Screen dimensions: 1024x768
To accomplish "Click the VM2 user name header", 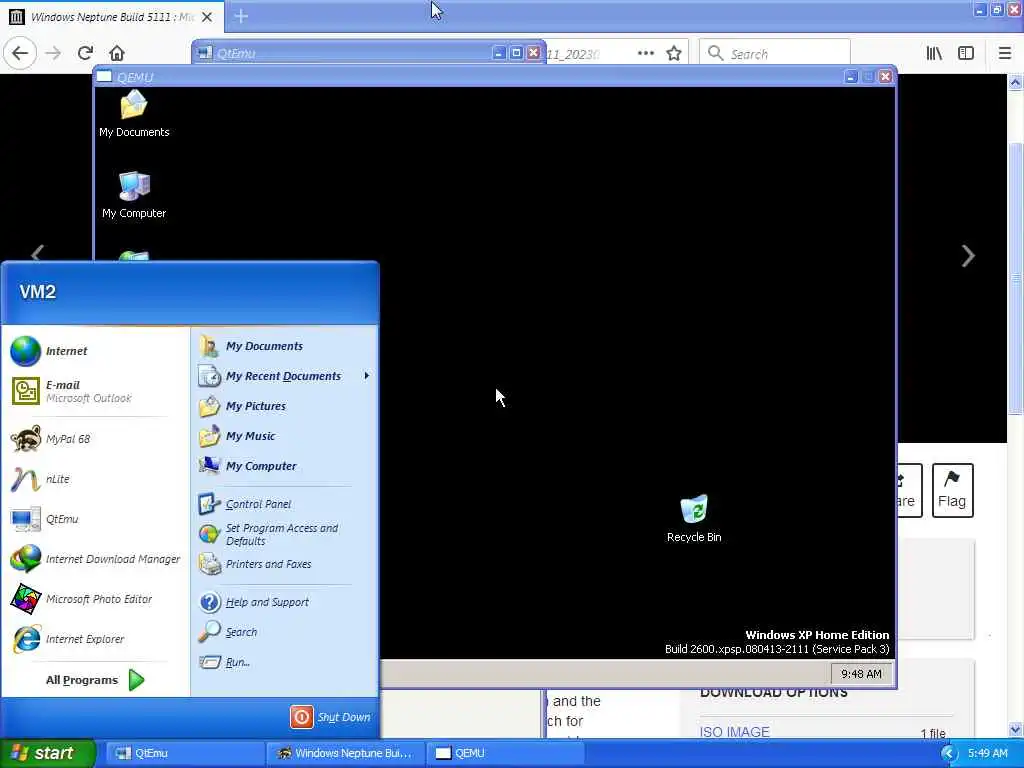I will 38,291.
